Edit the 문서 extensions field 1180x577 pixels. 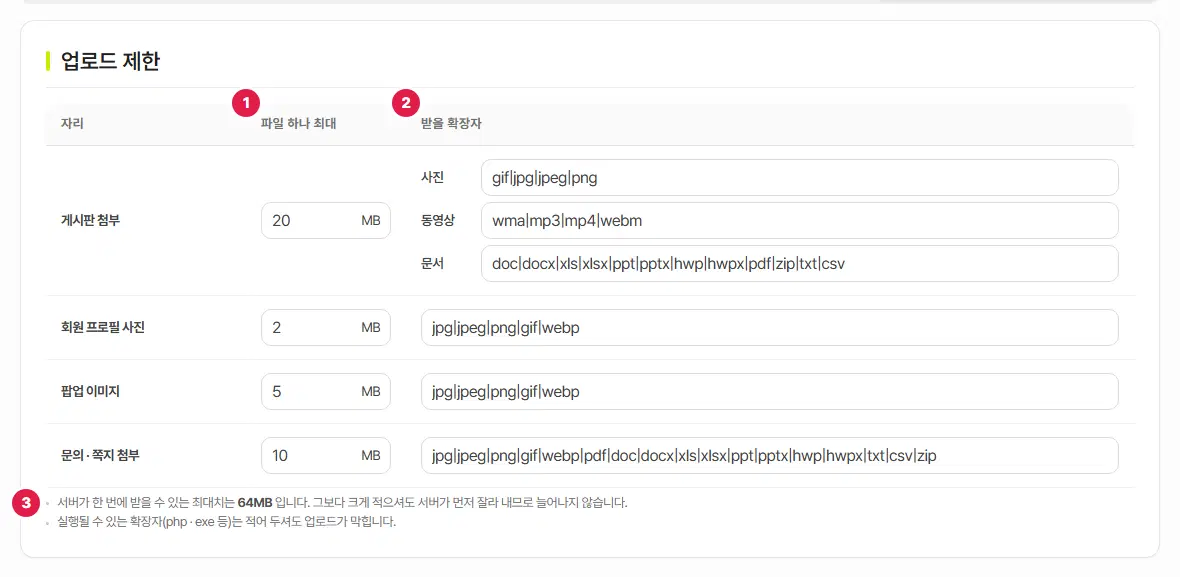pos(799,263)
